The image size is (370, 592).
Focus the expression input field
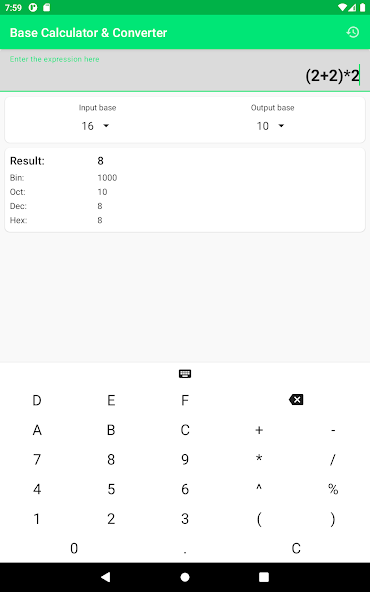click(x=185, y=70)
